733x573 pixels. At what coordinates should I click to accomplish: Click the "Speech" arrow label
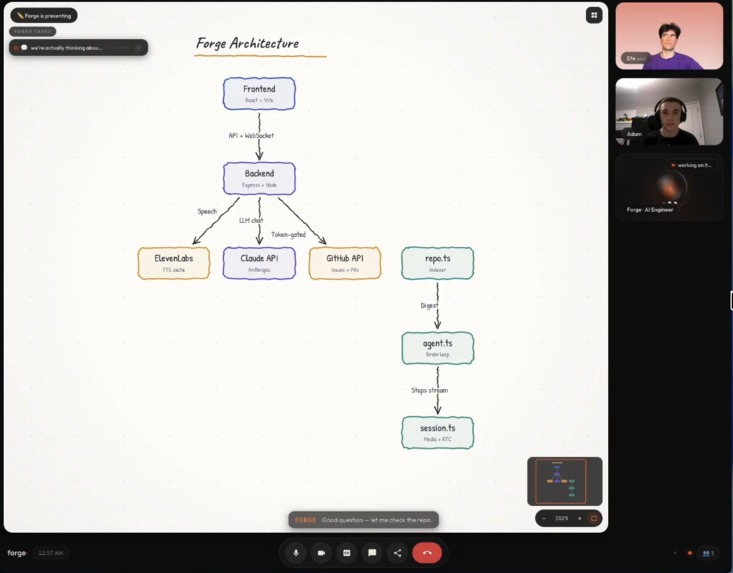tap(207, 211)
